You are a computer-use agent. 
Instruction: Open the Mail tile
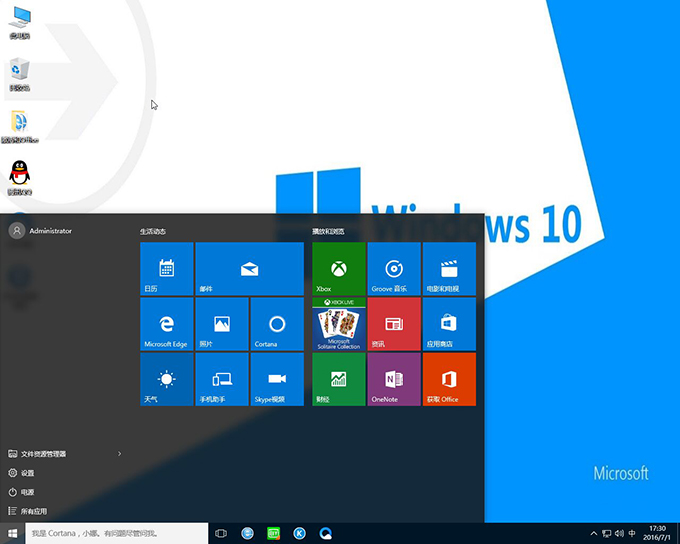[x=249, y=268]
